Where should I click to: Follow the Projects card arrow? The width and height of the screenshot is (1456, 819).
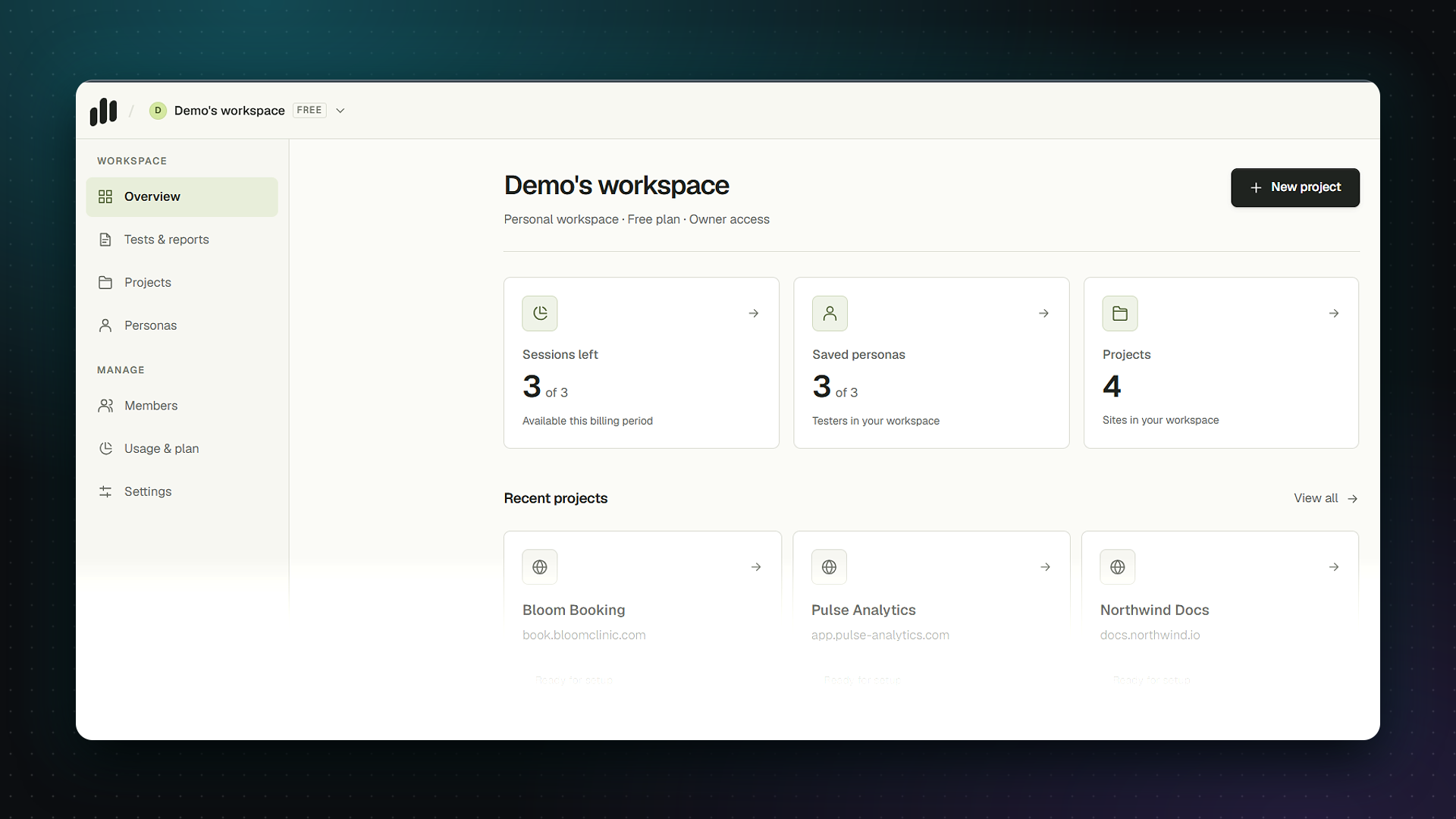pyautogui.click(x=1334, y=313)
